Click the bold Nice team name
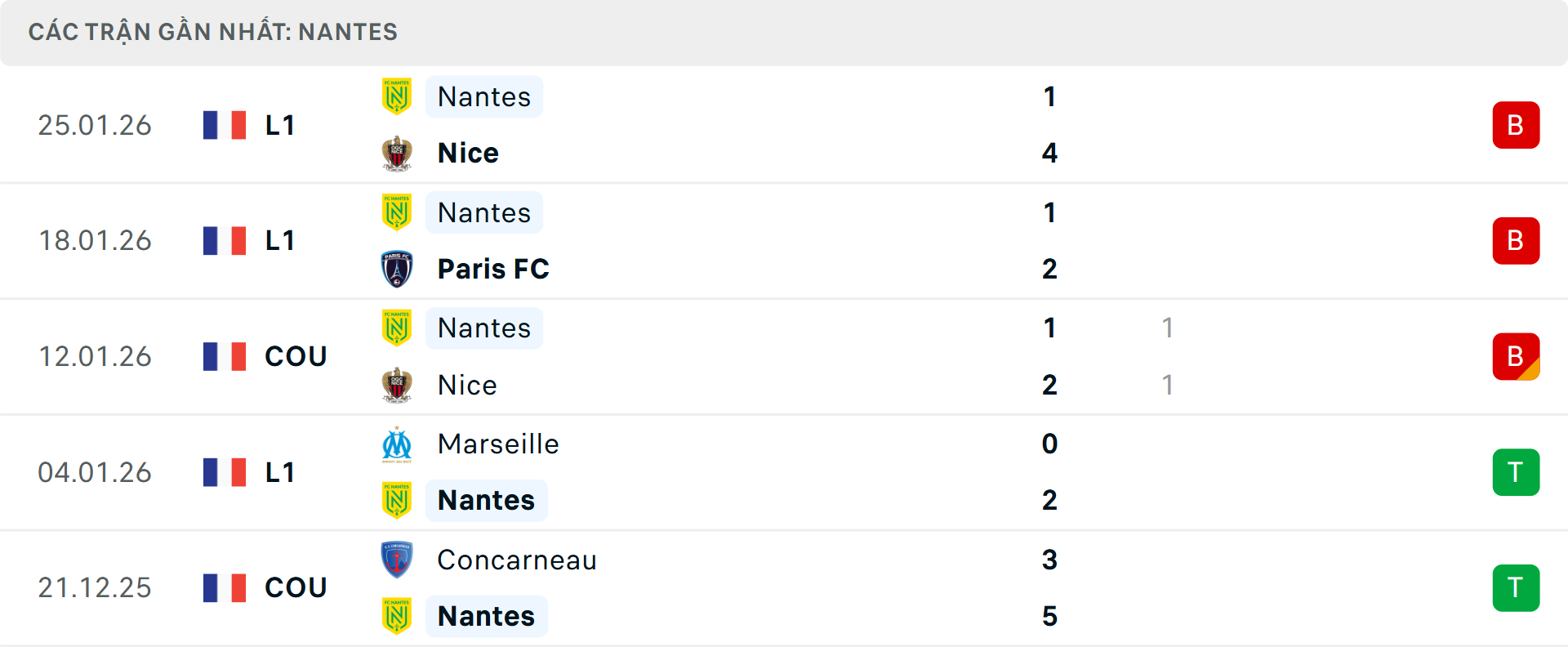The height and width of the screenshot is (647, 1568). click(x=468, y=153)
